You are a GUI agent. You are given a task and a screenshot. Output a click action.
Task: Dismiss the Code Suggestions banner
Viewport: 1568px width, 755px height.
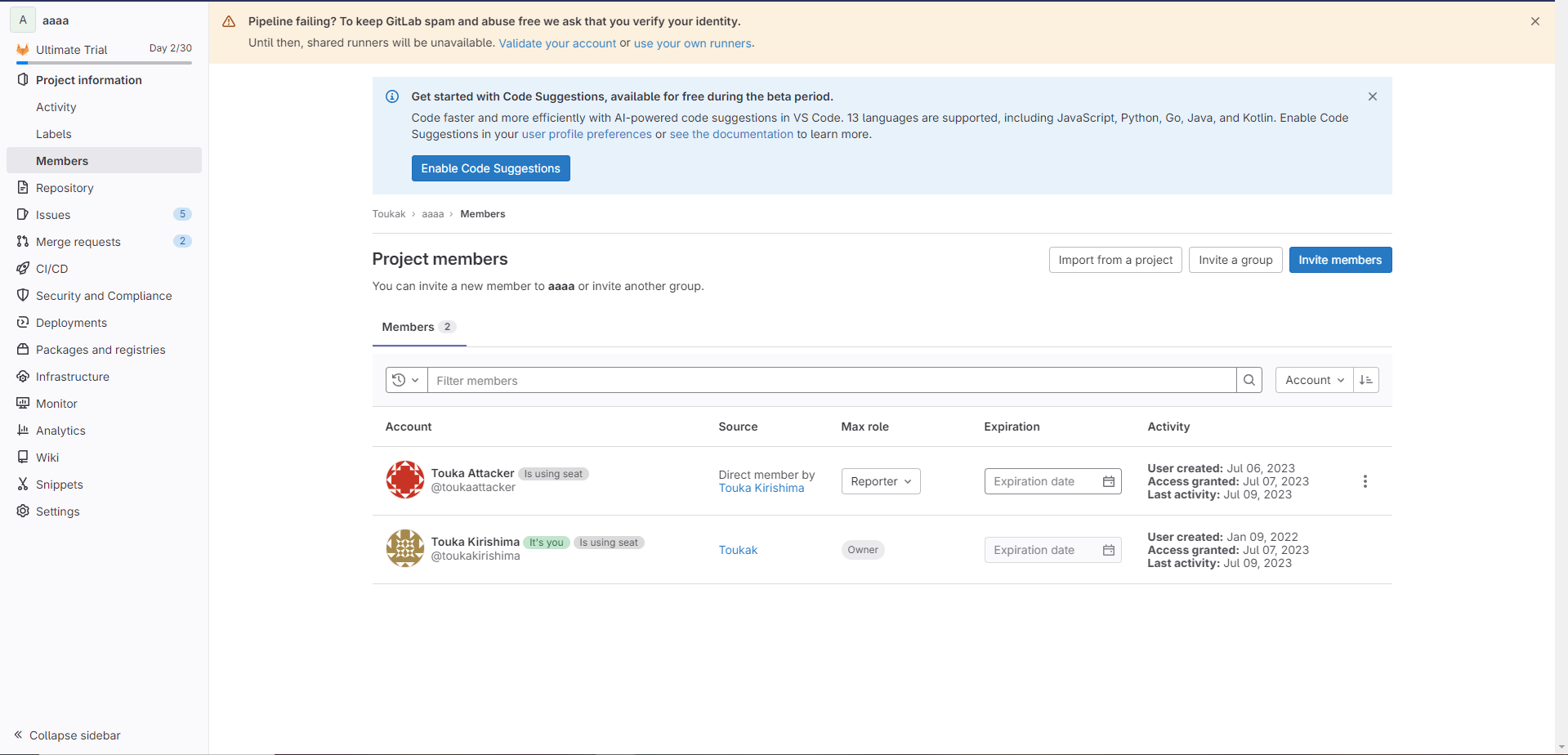[1372, 96]
